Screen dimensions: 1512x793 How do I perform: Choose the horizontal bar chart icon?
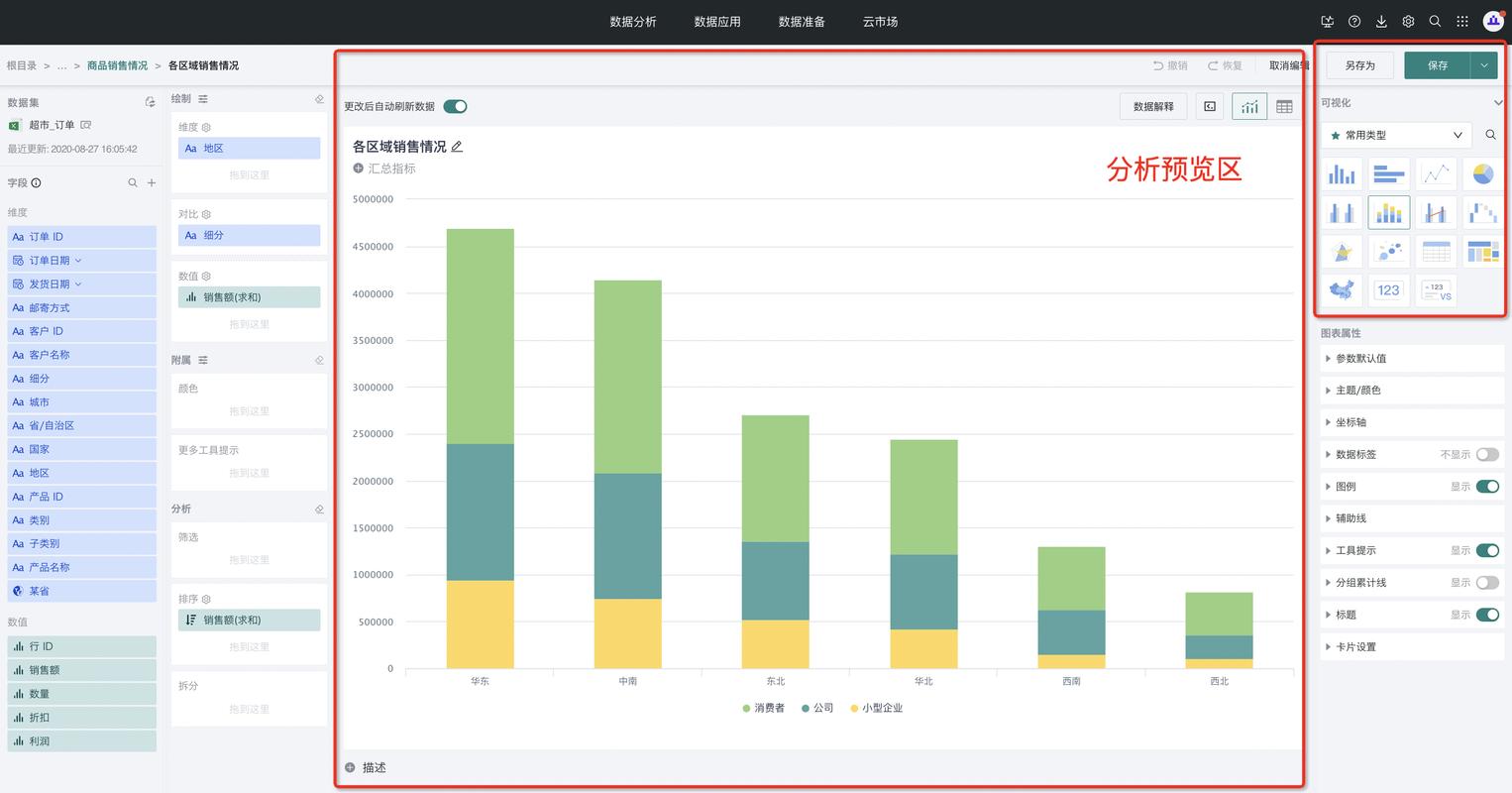[1389, 173]
